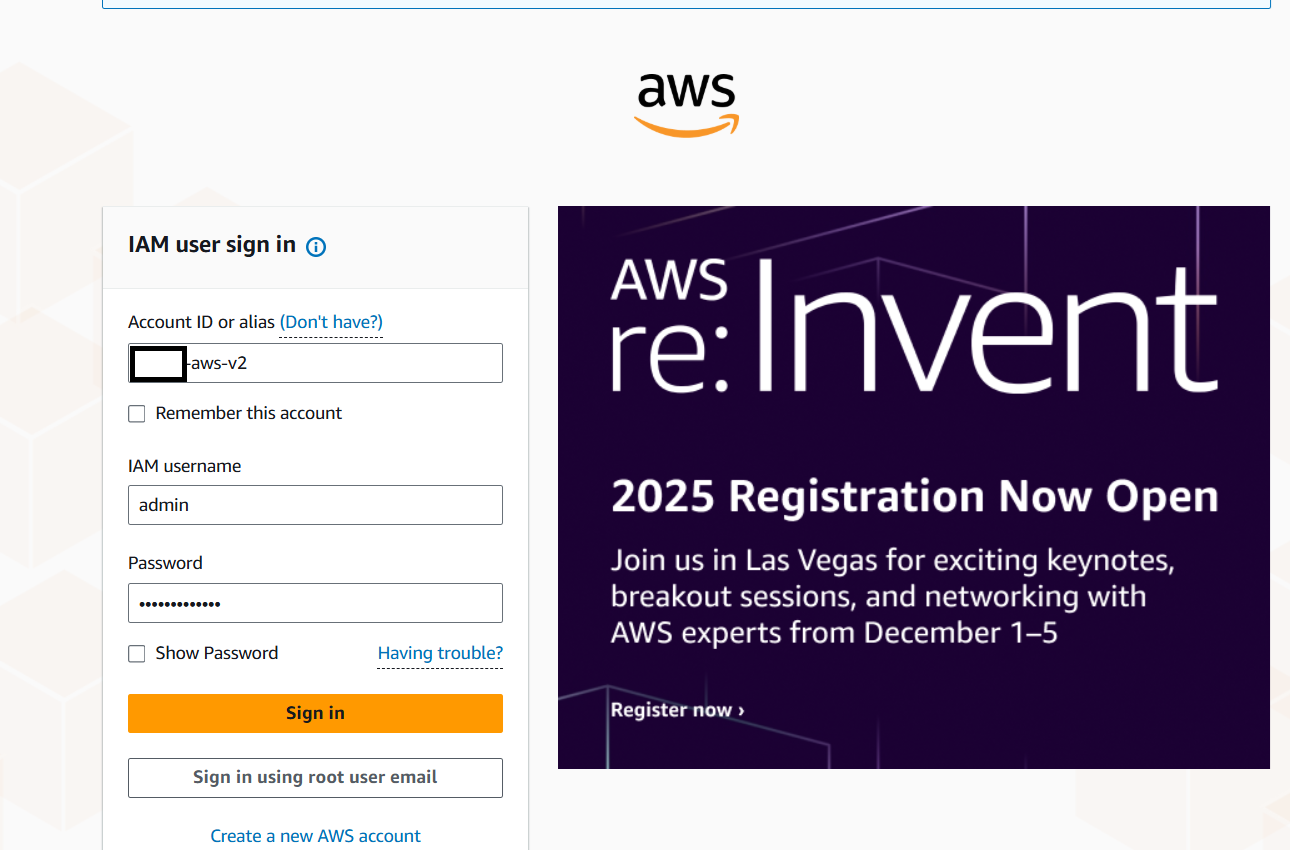1290x850 pixels.
Task: Click the AWS re:Invent banner title
Action: pyautogui.click(x=914, y=328)
